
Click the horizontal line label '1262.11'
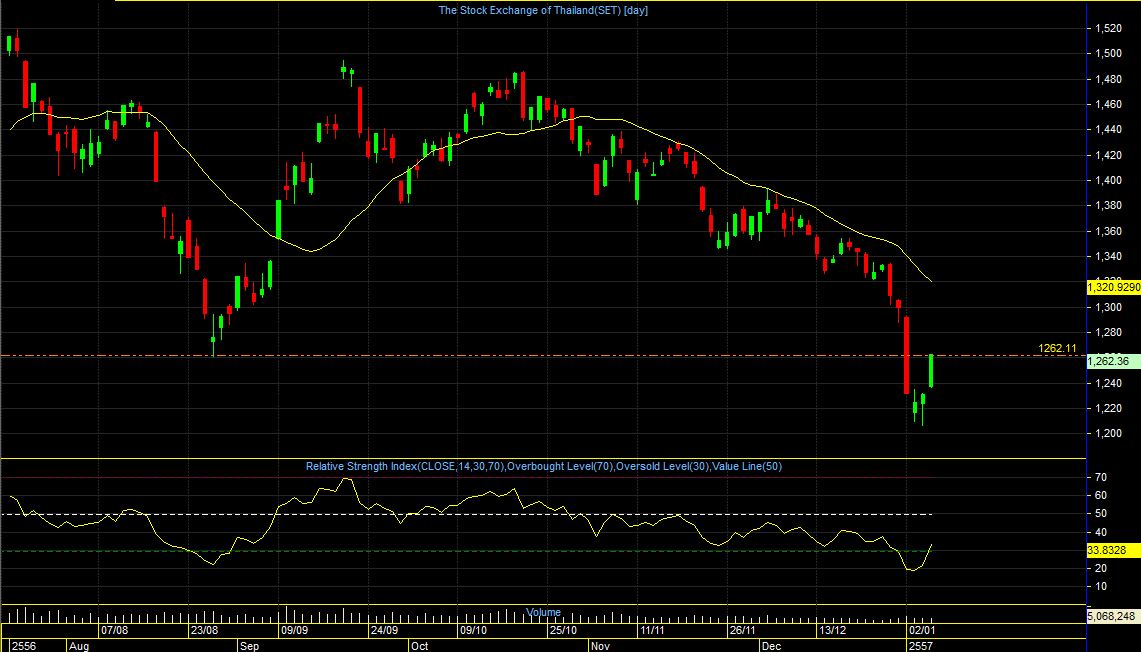coord(1057,349)
